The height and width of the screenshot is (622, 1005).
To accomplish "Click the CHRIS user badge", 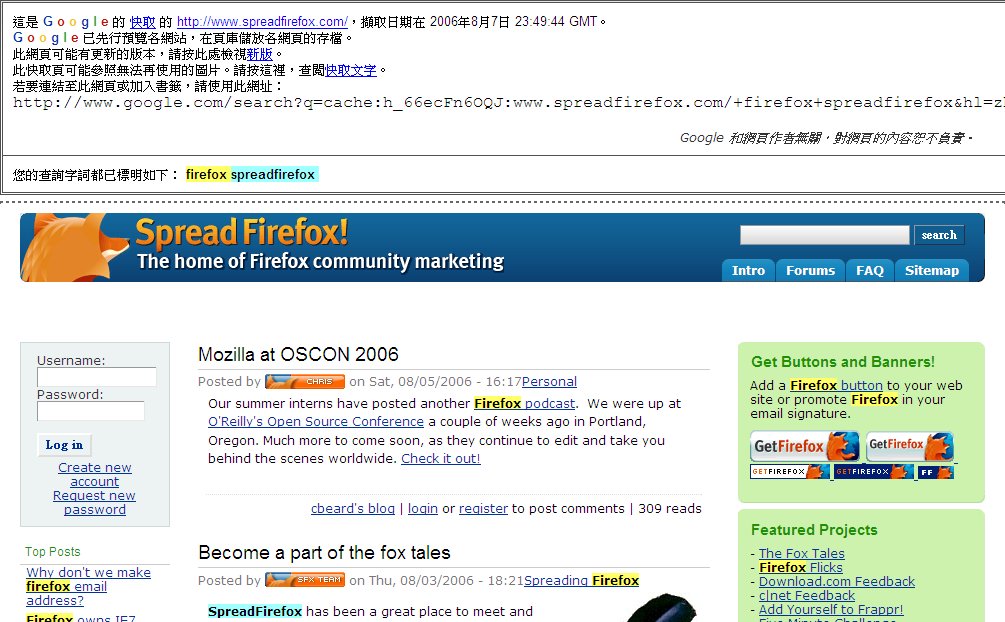I will [305, 382].
